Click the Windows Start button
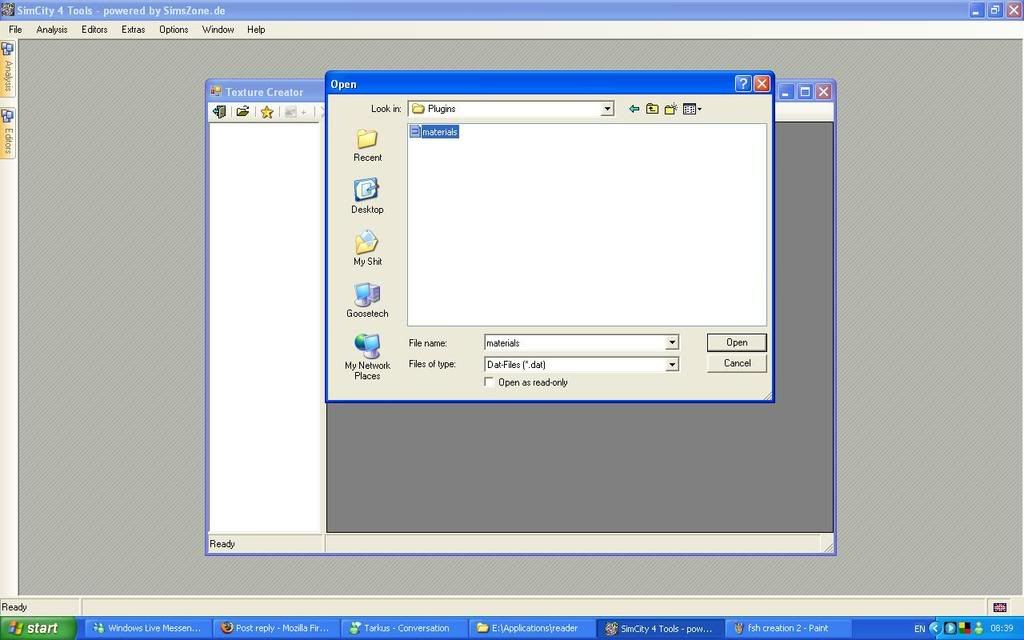This screenshot has height=640, width=1024. [37, 628]
